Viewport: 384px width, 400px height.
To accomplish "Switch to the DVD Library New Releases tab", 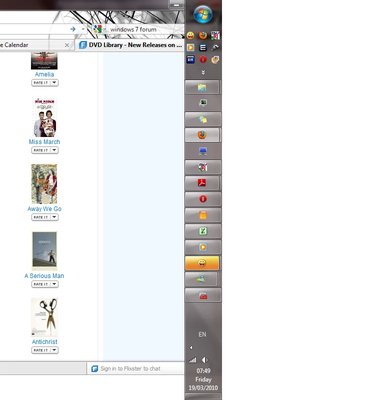I will click(x=131, y=45).
